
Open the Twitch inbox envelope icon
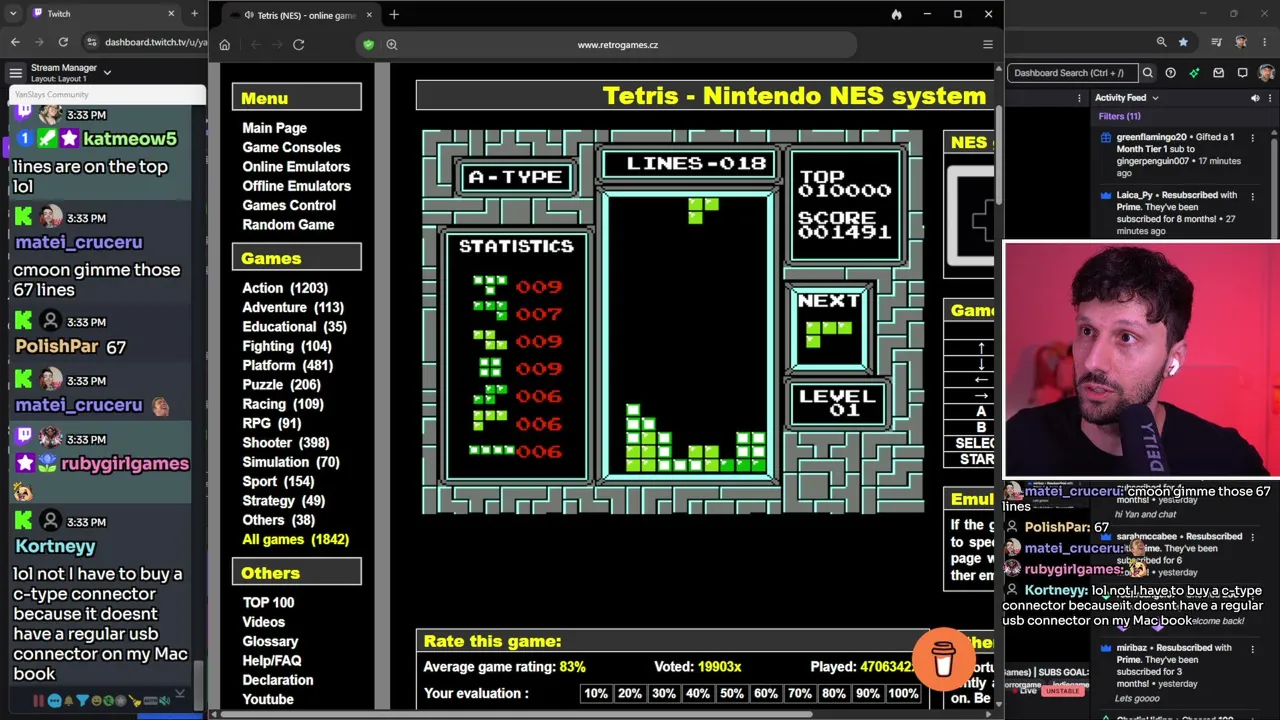pyautogui.click(x=1218, y=72)
